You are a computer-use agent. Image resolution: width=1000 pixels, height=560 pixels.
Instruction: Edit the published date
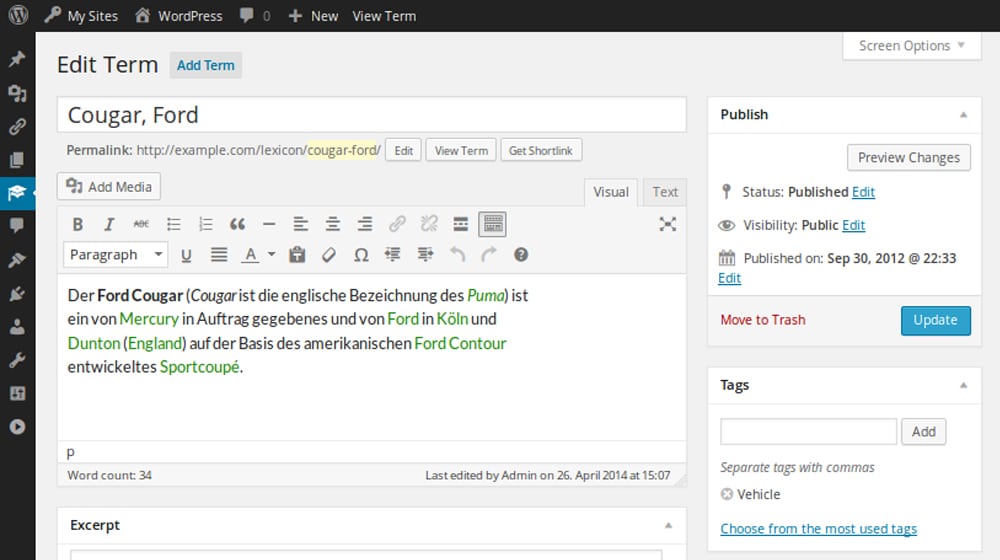coord(729,278)
